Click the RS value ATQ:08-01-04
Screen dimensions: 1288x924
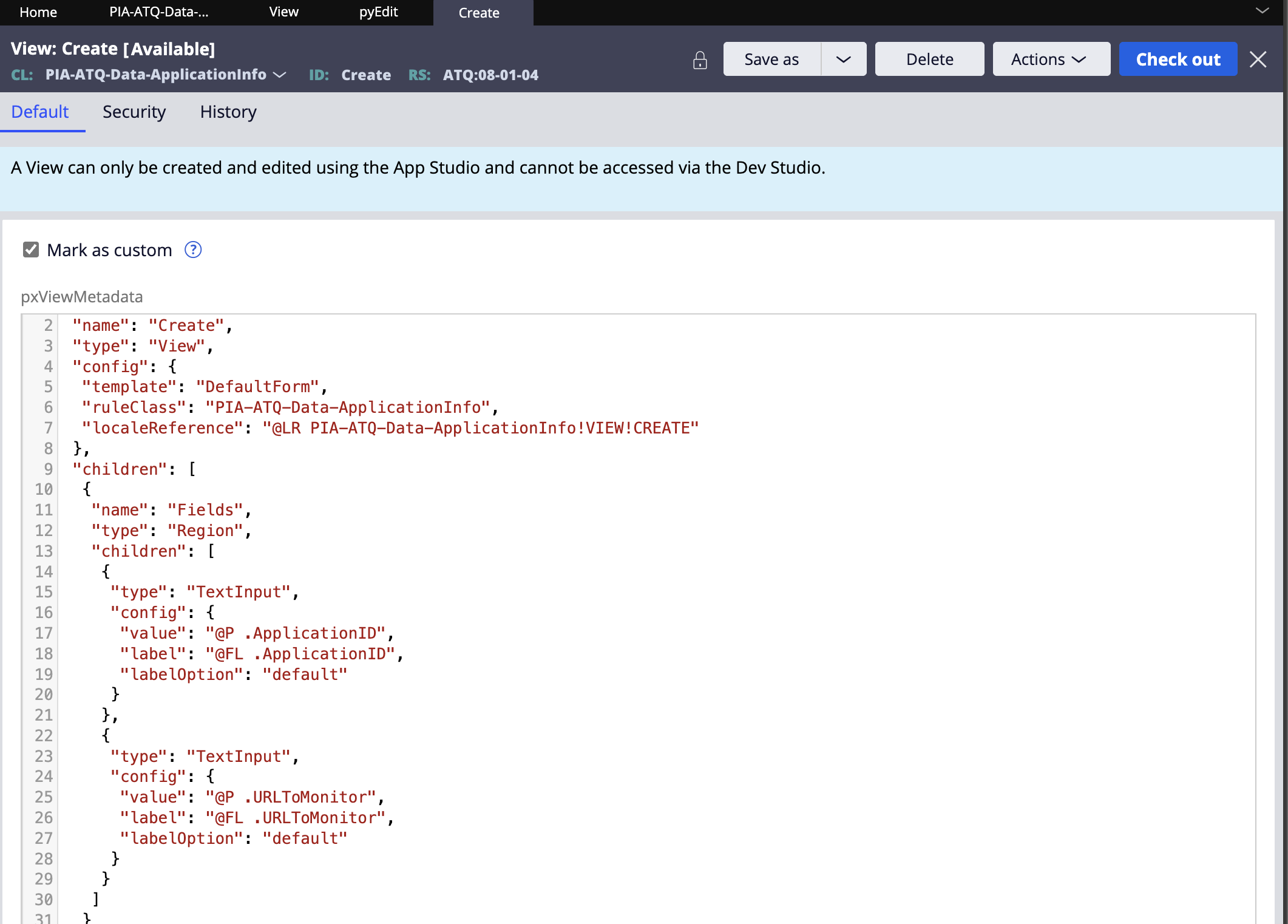[x=490, y=75]
